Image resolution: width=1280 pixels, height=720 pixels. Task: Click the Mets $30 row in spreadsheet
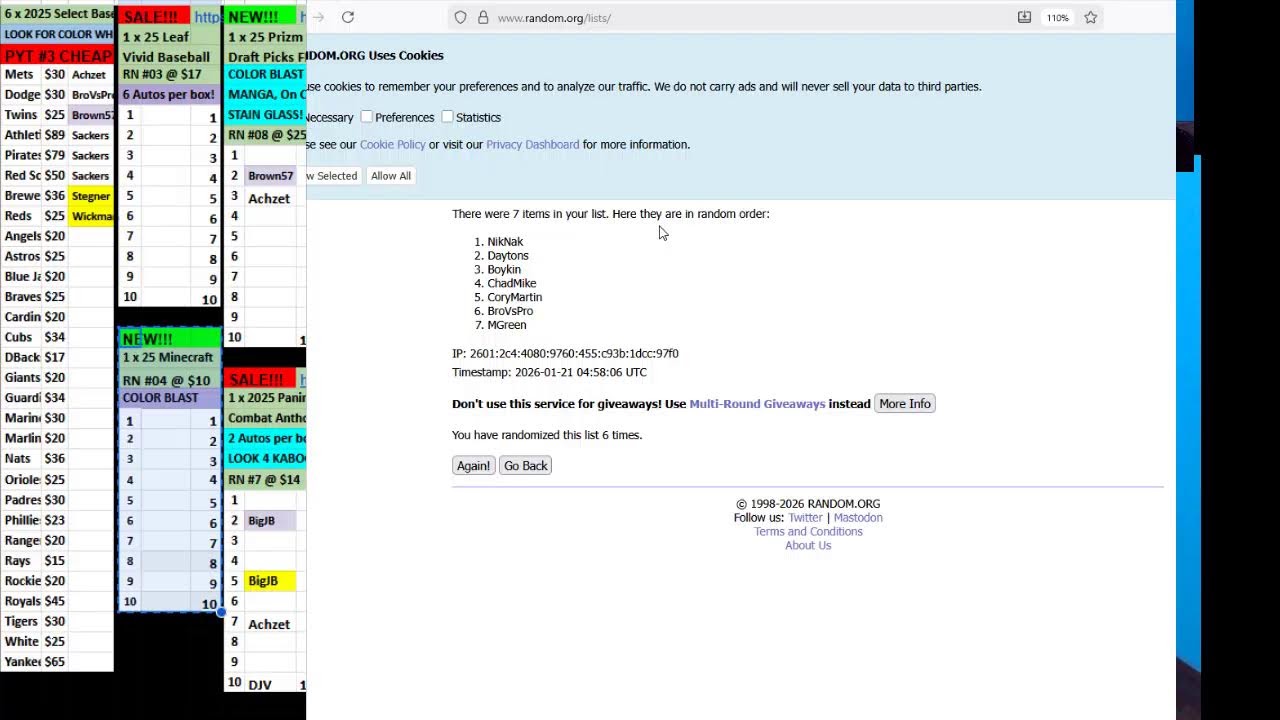click(57, 75)
